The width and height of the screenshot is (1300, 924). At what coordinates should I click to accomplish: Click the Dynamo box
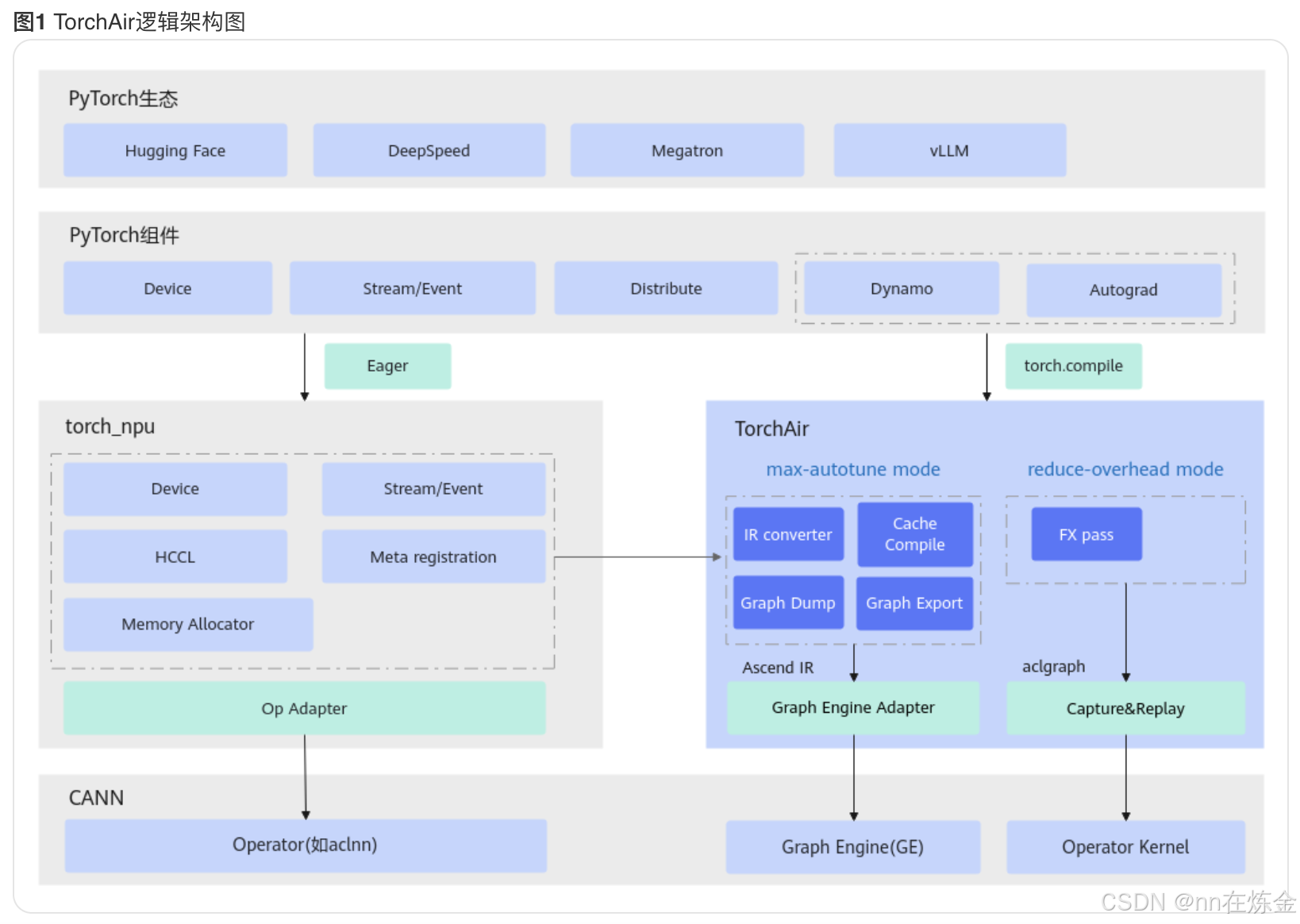(x=902, y=288)
